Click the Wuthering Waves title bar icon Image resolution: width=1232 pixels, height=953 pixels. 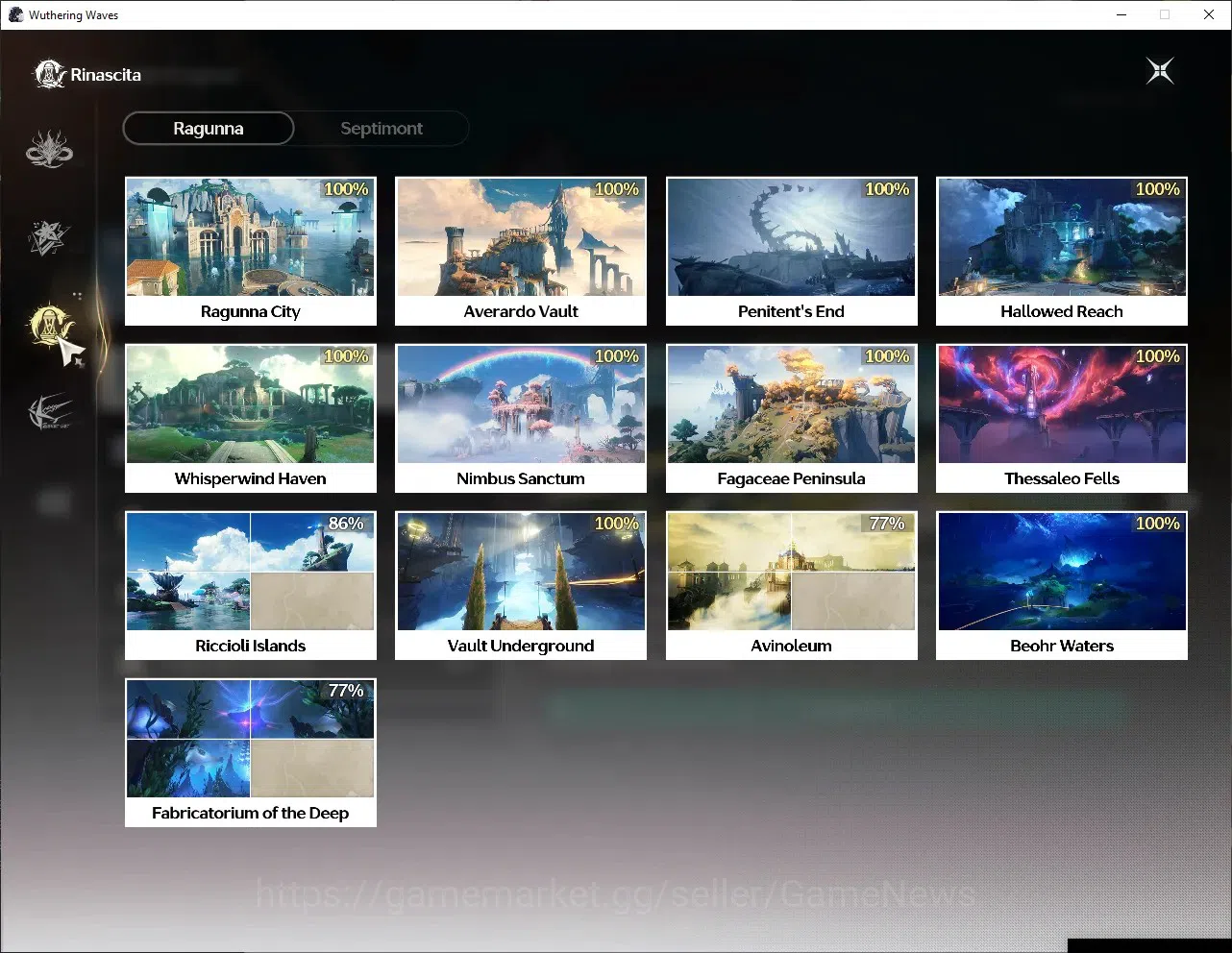[x=15, y=14]
